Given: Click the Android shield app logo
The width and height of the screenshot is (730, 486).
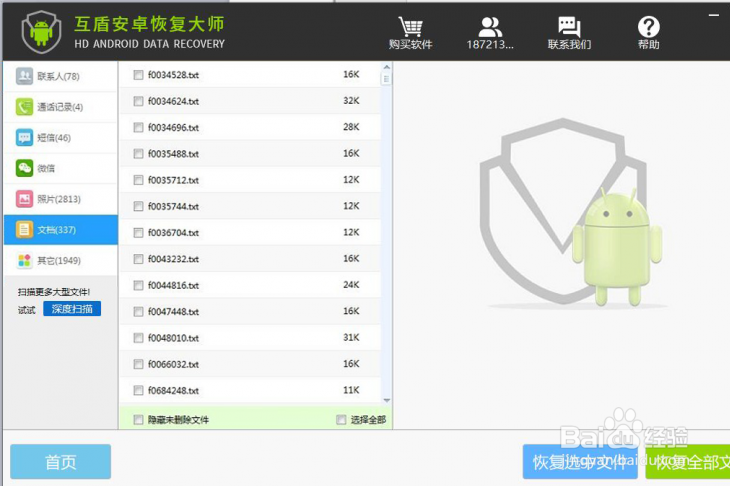Looking at the screenshot, I should click(x=41, y=32).
